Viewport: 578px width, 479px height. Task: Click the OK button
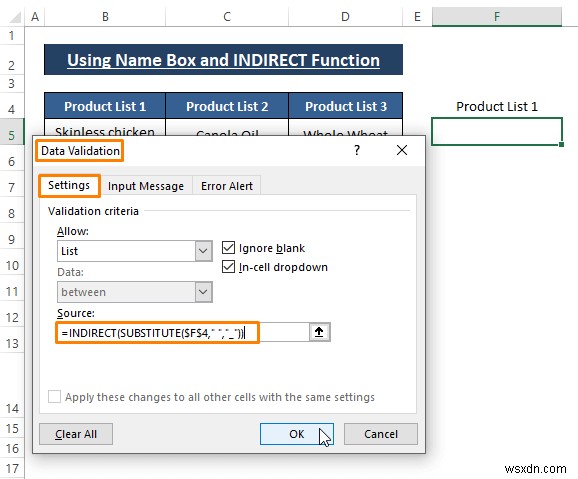(x=296, y=434)
